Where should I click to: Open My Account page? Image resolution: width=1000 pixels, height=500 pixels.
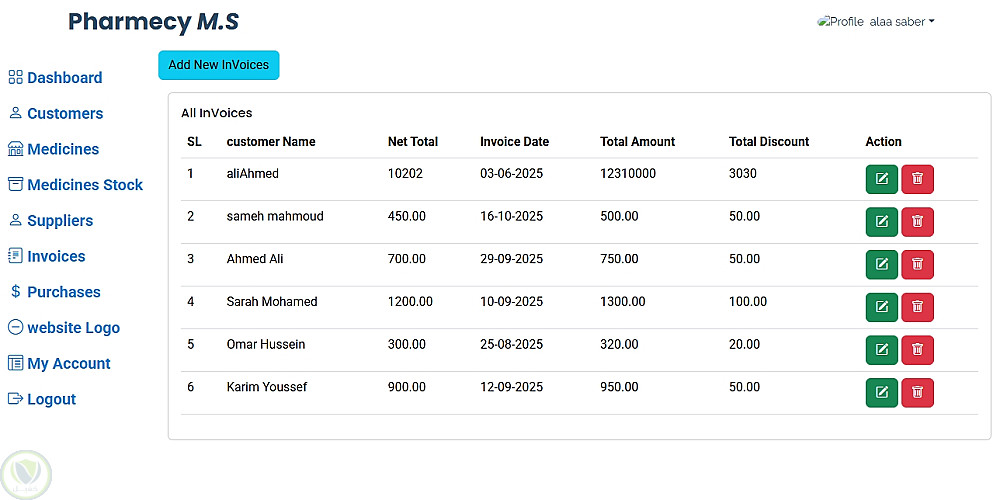(x=69, y=364)
